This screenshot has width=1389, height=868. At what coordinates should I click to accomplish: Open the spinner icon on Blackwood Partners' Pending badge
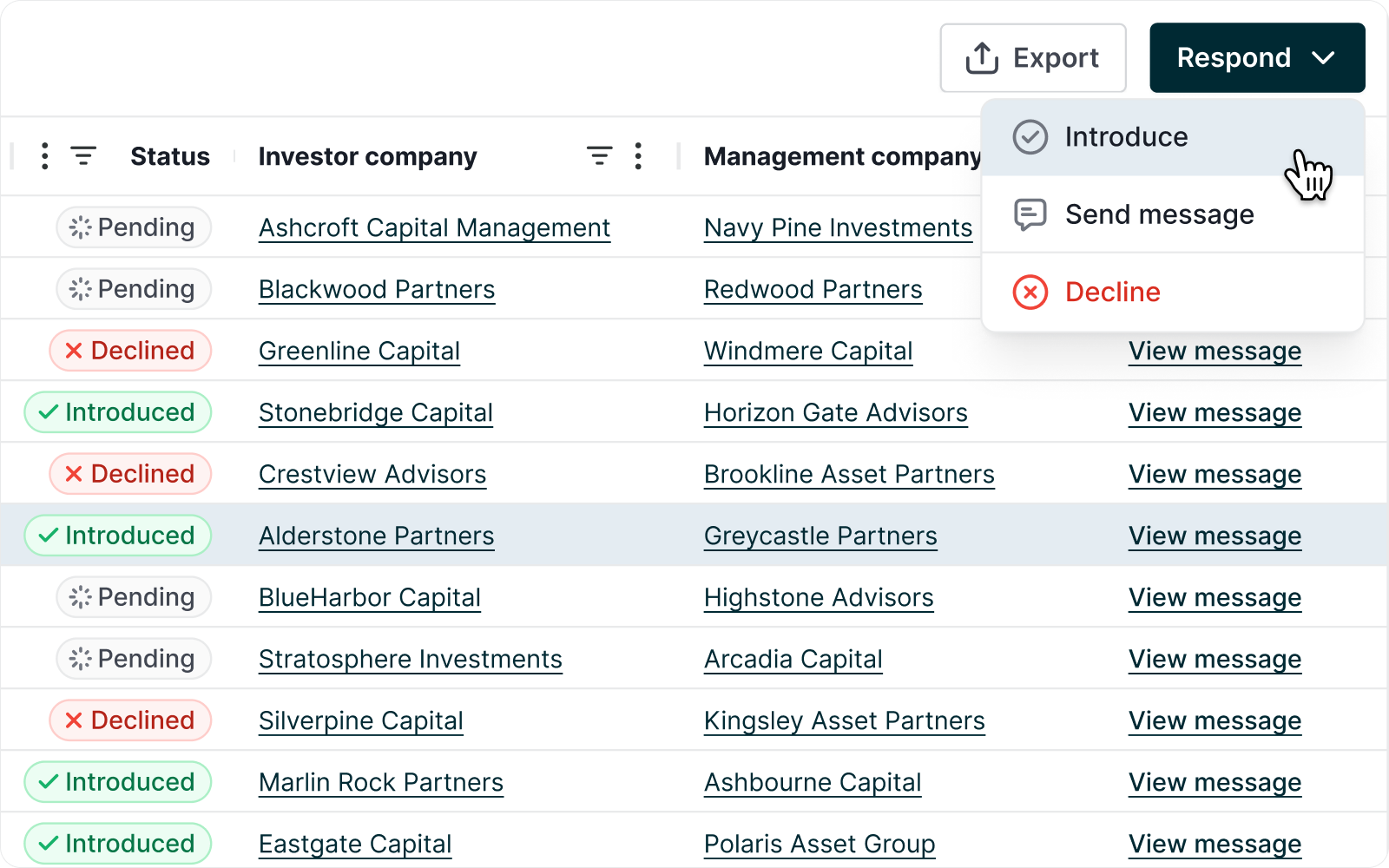coord(79,289)
